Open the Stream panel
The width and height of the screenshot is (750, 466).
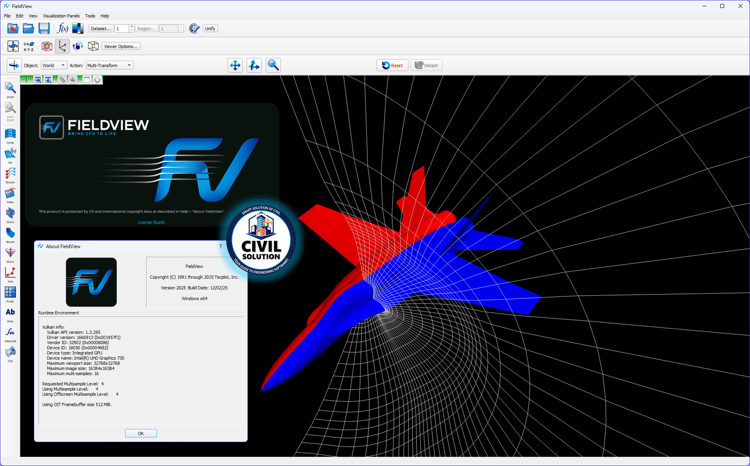(10, 176)
